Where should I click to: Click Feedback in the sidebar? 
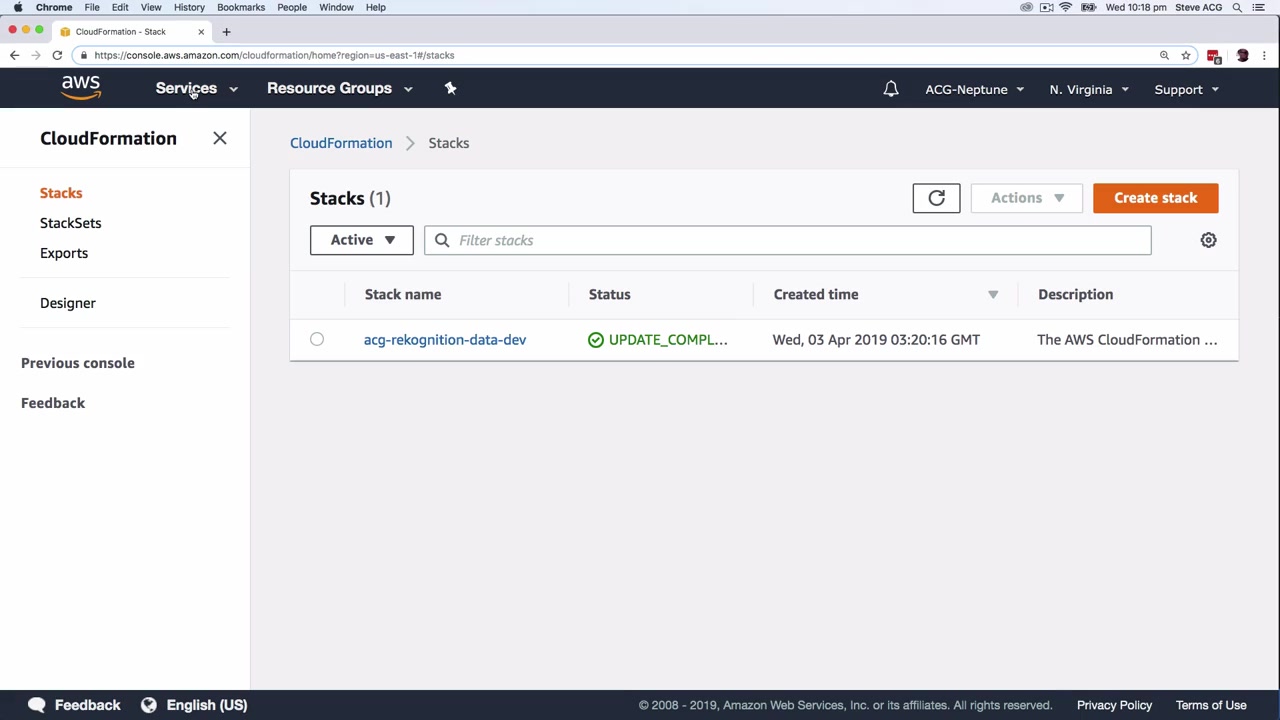click(x=53, y=403)
